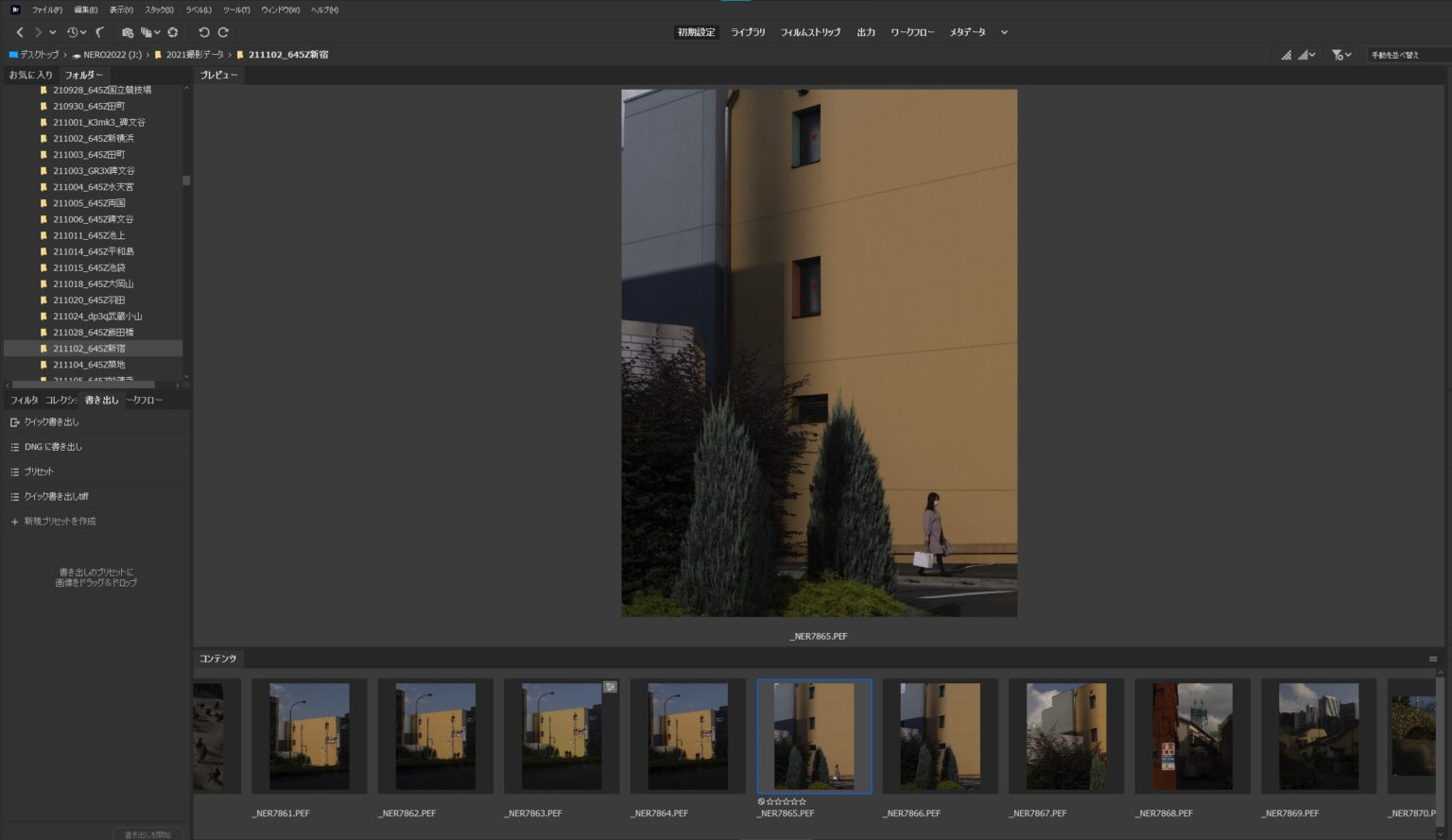Open the filter by rating dropdown
The height and width of the screenshot is (840, 1452).
point(1340,55)
